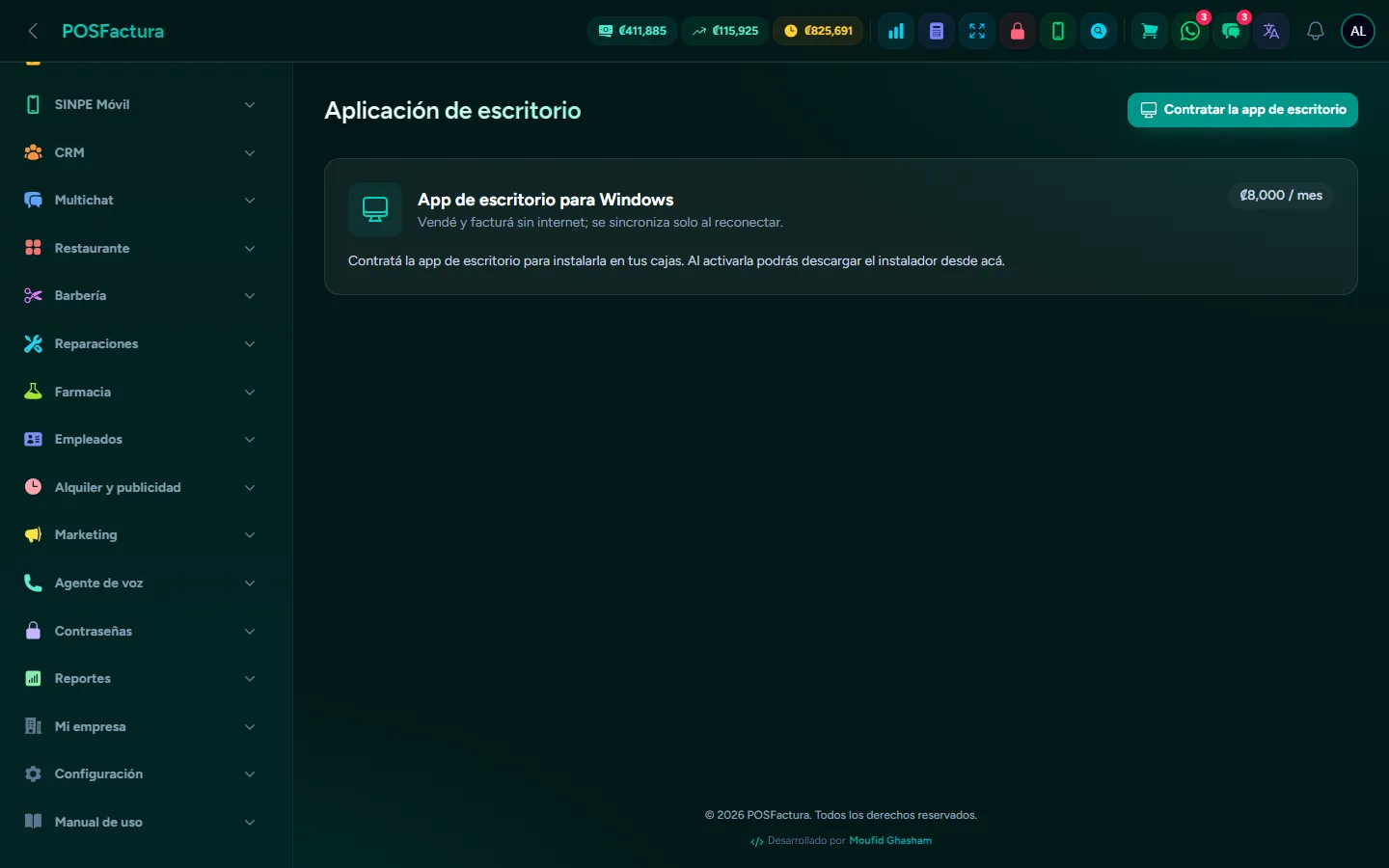Open the Marketing sidebar menu

point(141,535)
